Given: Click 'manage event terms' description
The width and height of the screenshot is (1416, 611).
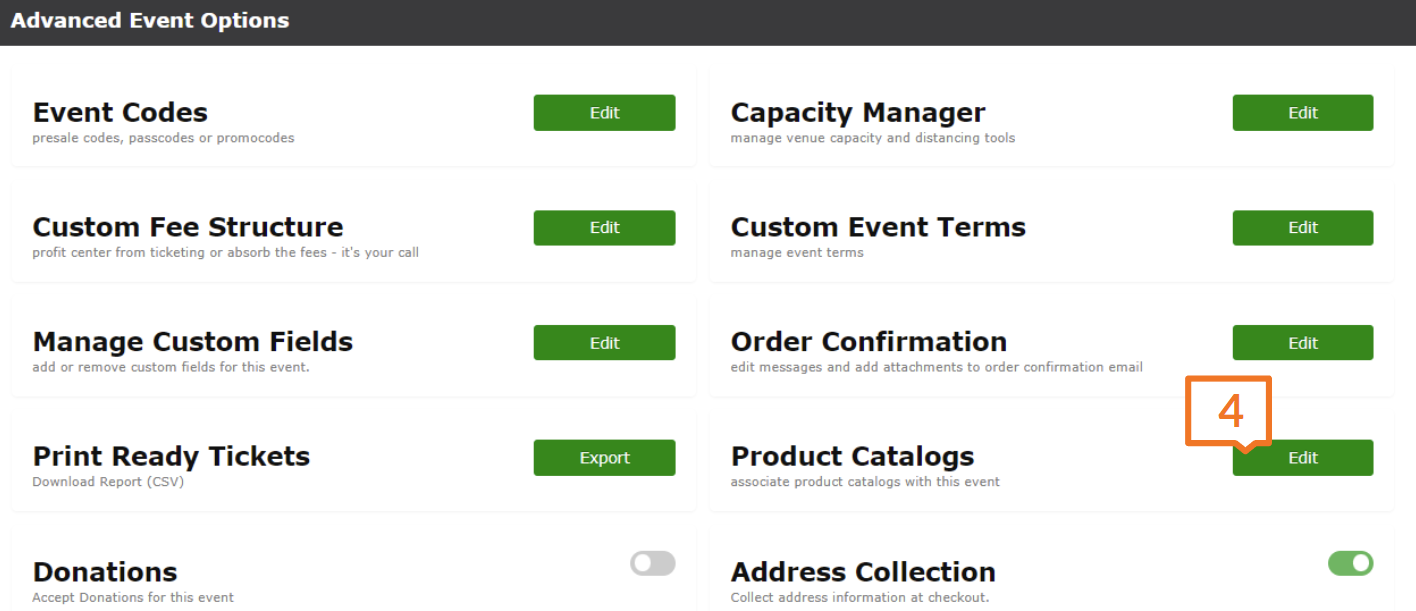Looking at the screenshot, I should (x=797, y=253).
